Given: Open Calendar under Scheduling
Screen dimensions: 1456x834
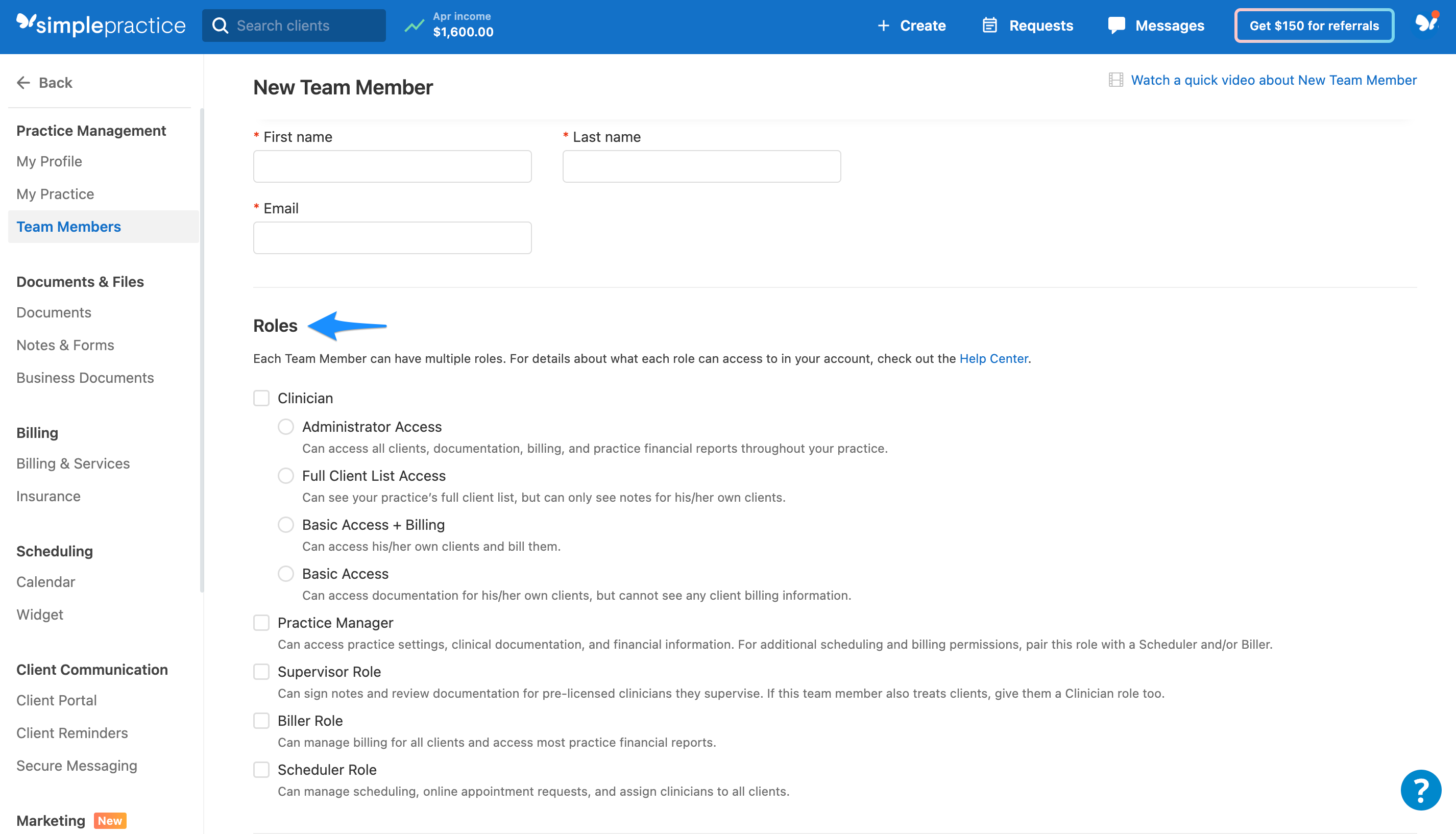Looking at the screenshot, I should pos(45,581).
